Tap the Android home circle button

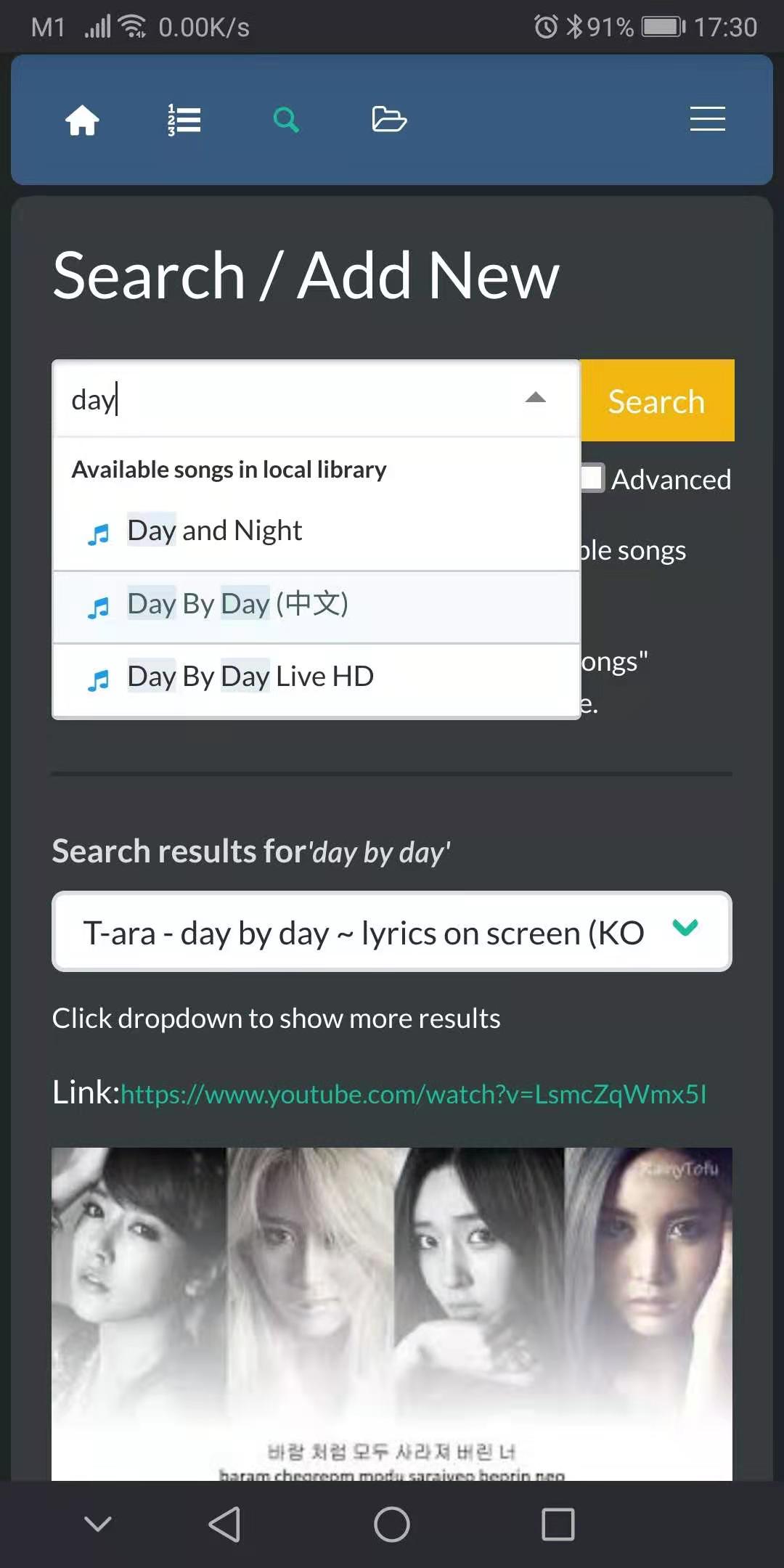pyautogui.click(x=392, y=1524)
